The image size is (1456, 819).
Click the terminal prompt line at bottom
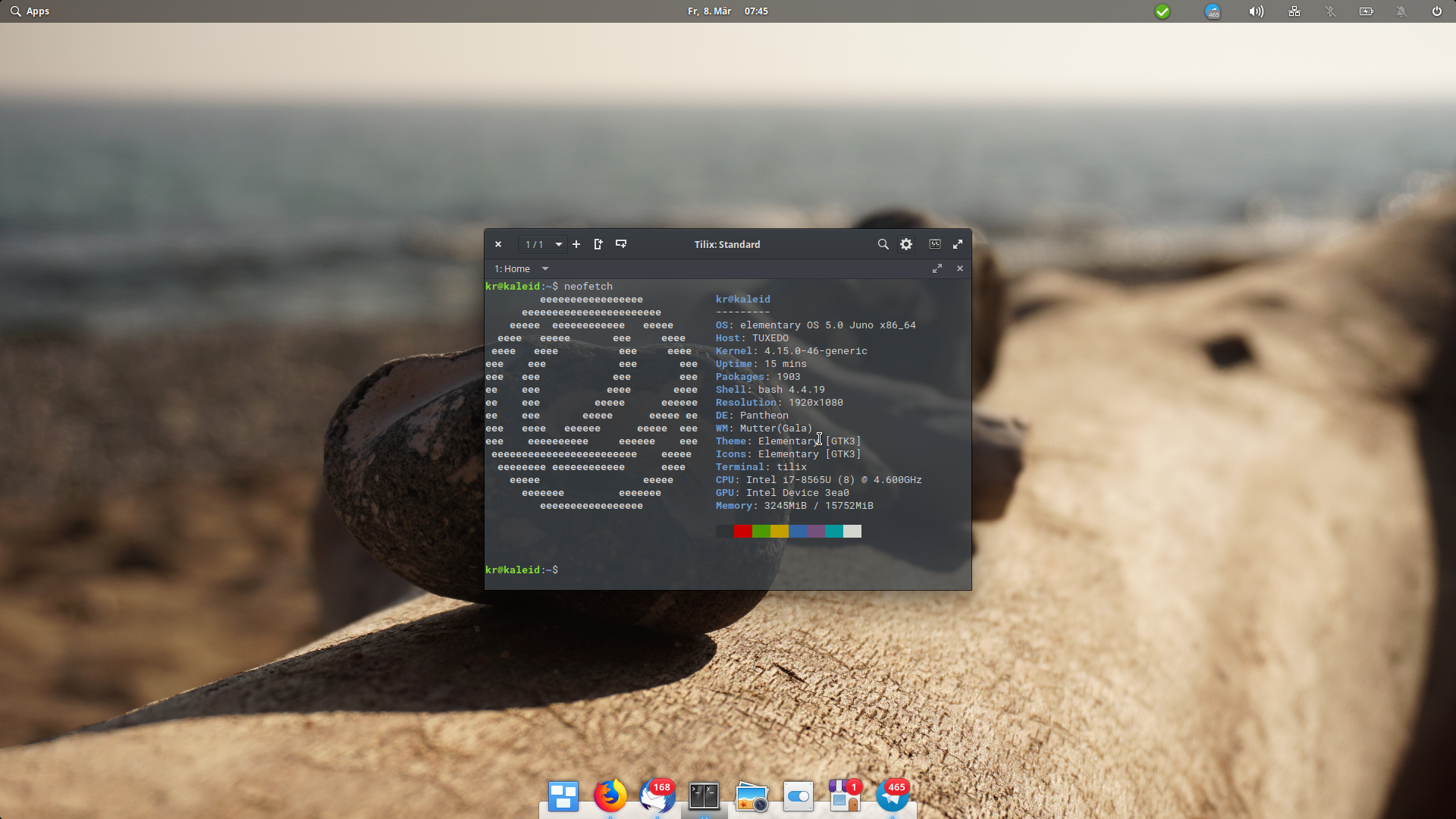tap(523, 570)
